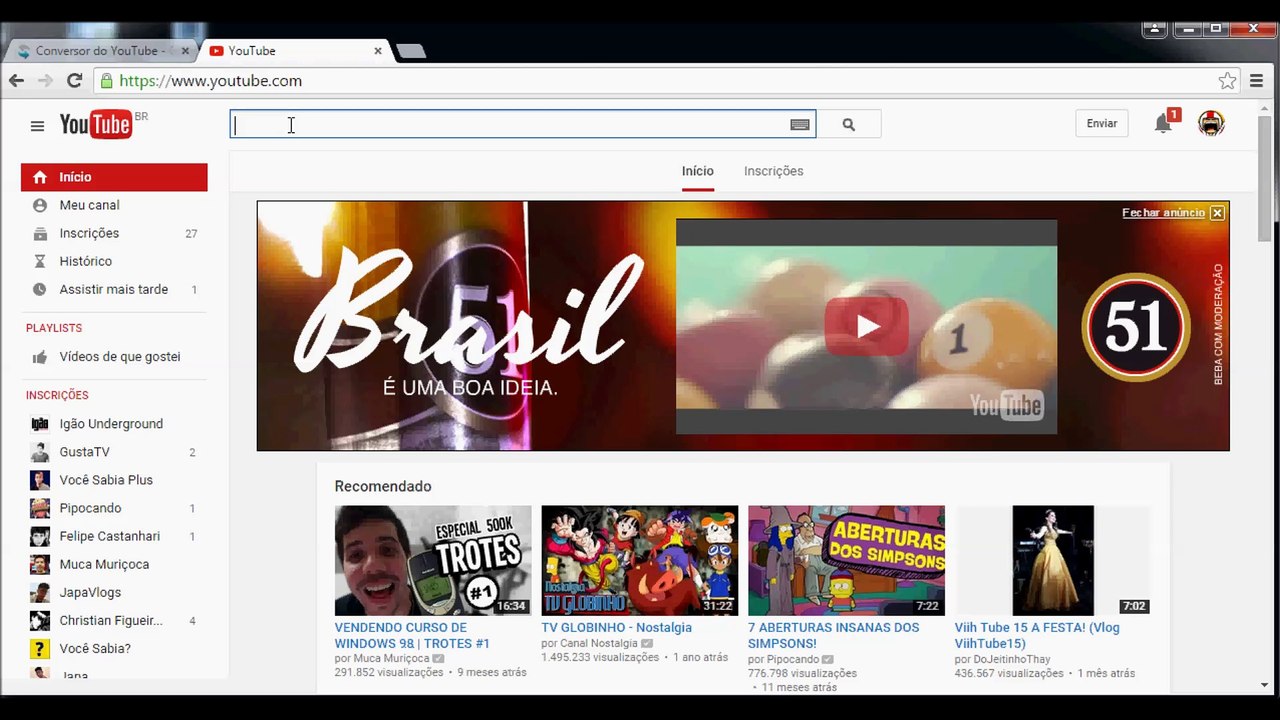Click the scrollbar down arrow
Image resolution: width=1280 pixels, height=720 pixels.
click(x=1265, y=686)
